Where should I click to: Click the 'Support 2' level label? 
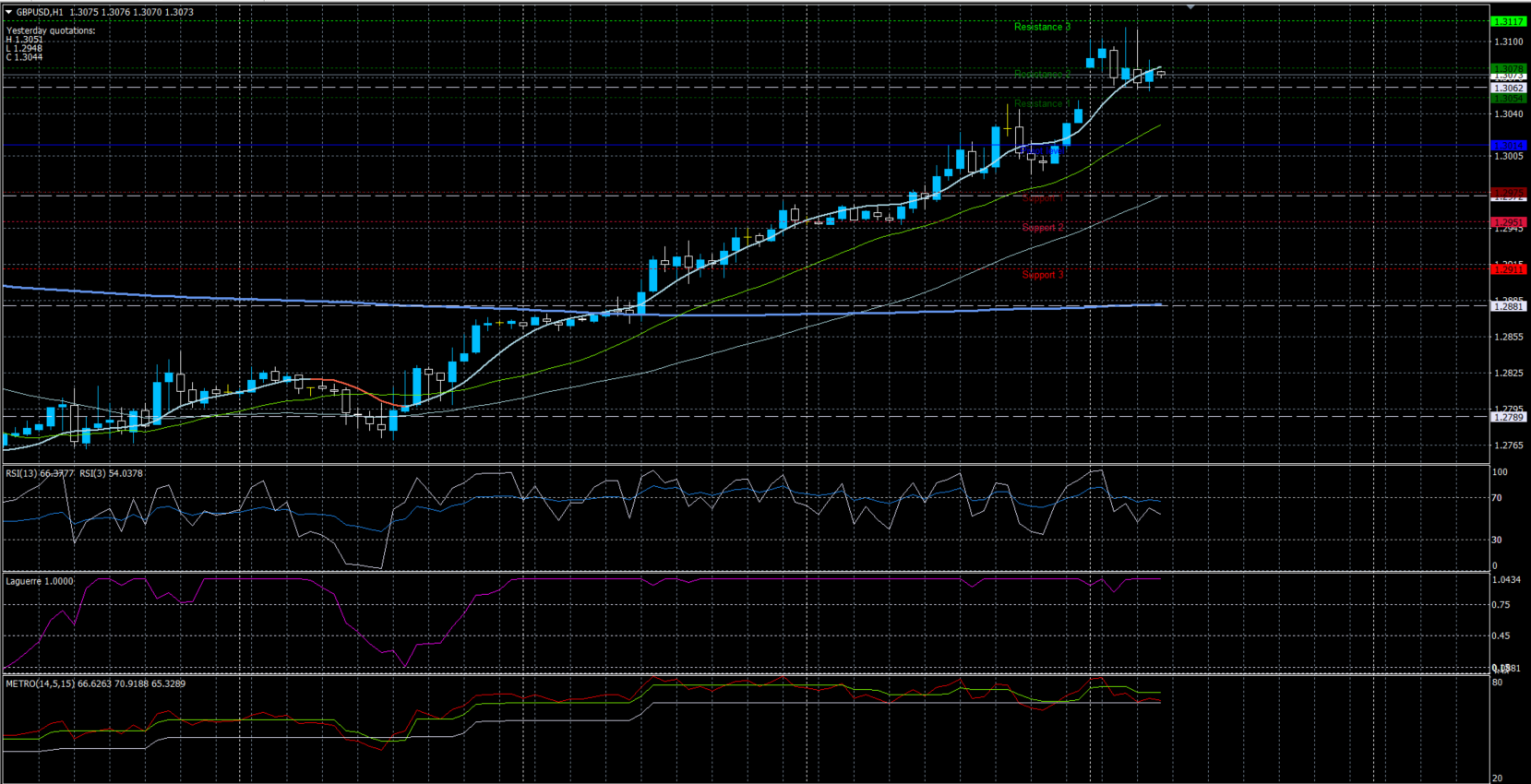(x=1043, y=227)
